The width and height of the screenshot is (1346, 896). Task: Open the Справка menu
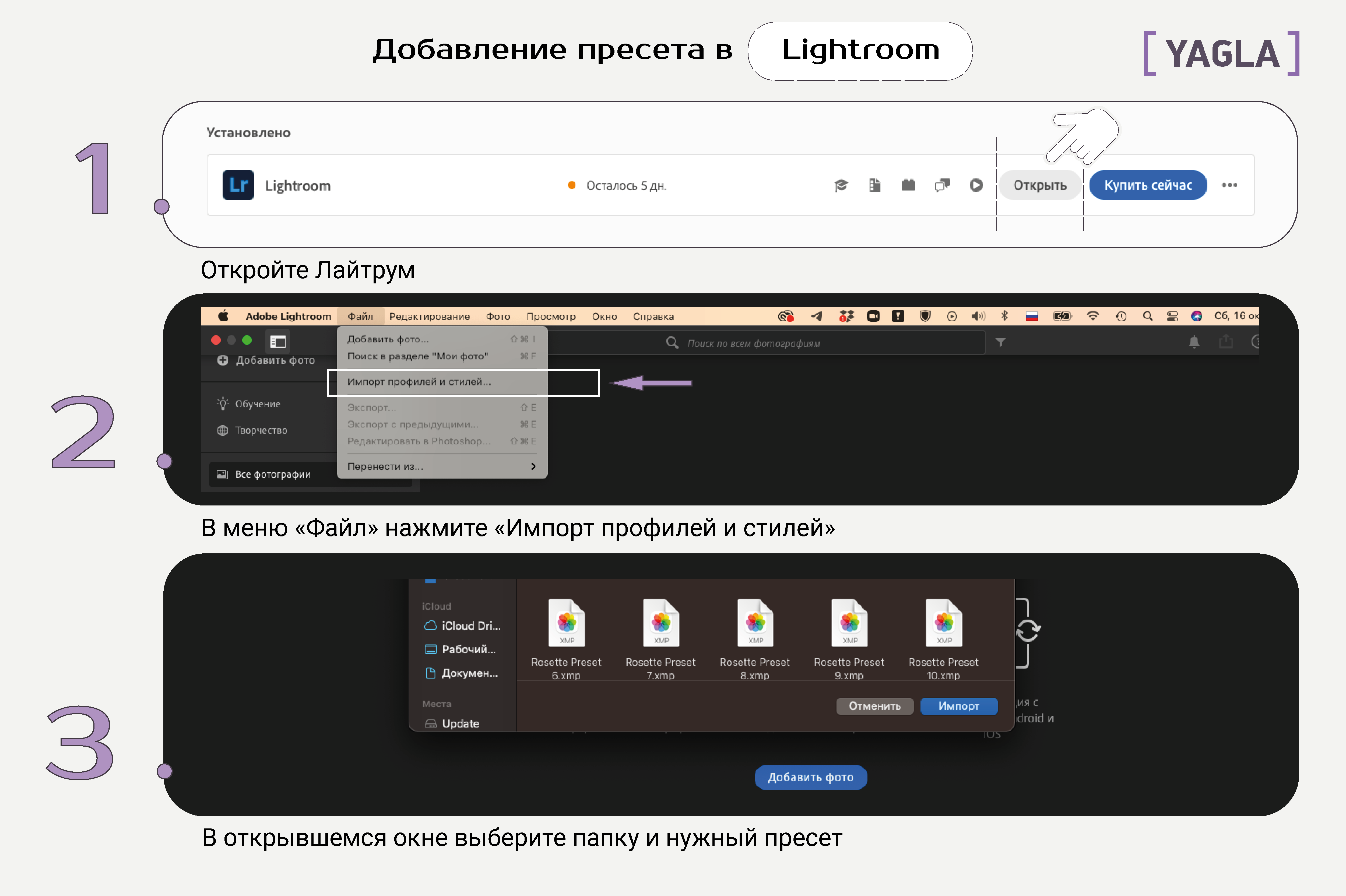click(x=653, y=316)
